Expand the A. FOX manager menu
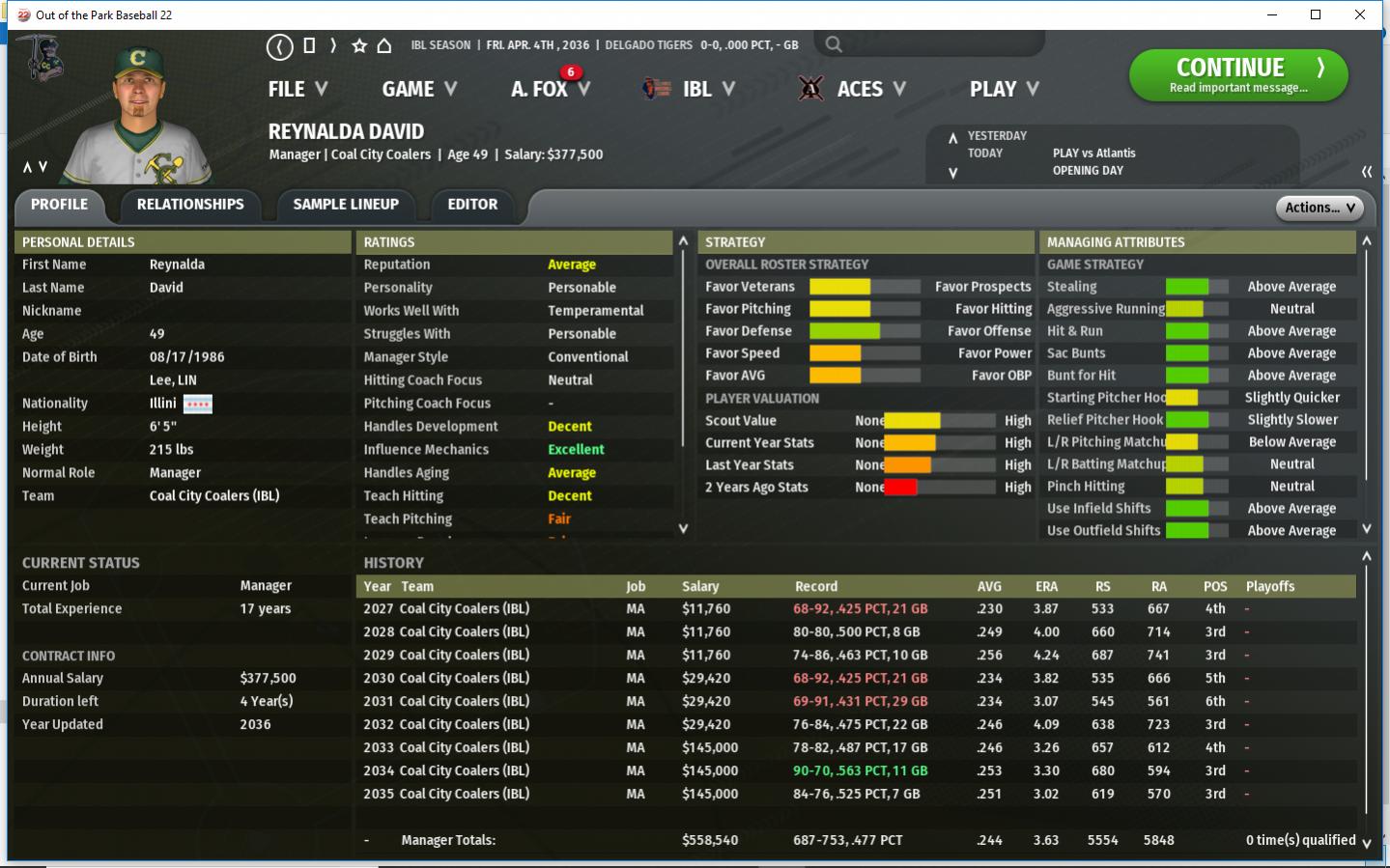 [x=551, y=89]
